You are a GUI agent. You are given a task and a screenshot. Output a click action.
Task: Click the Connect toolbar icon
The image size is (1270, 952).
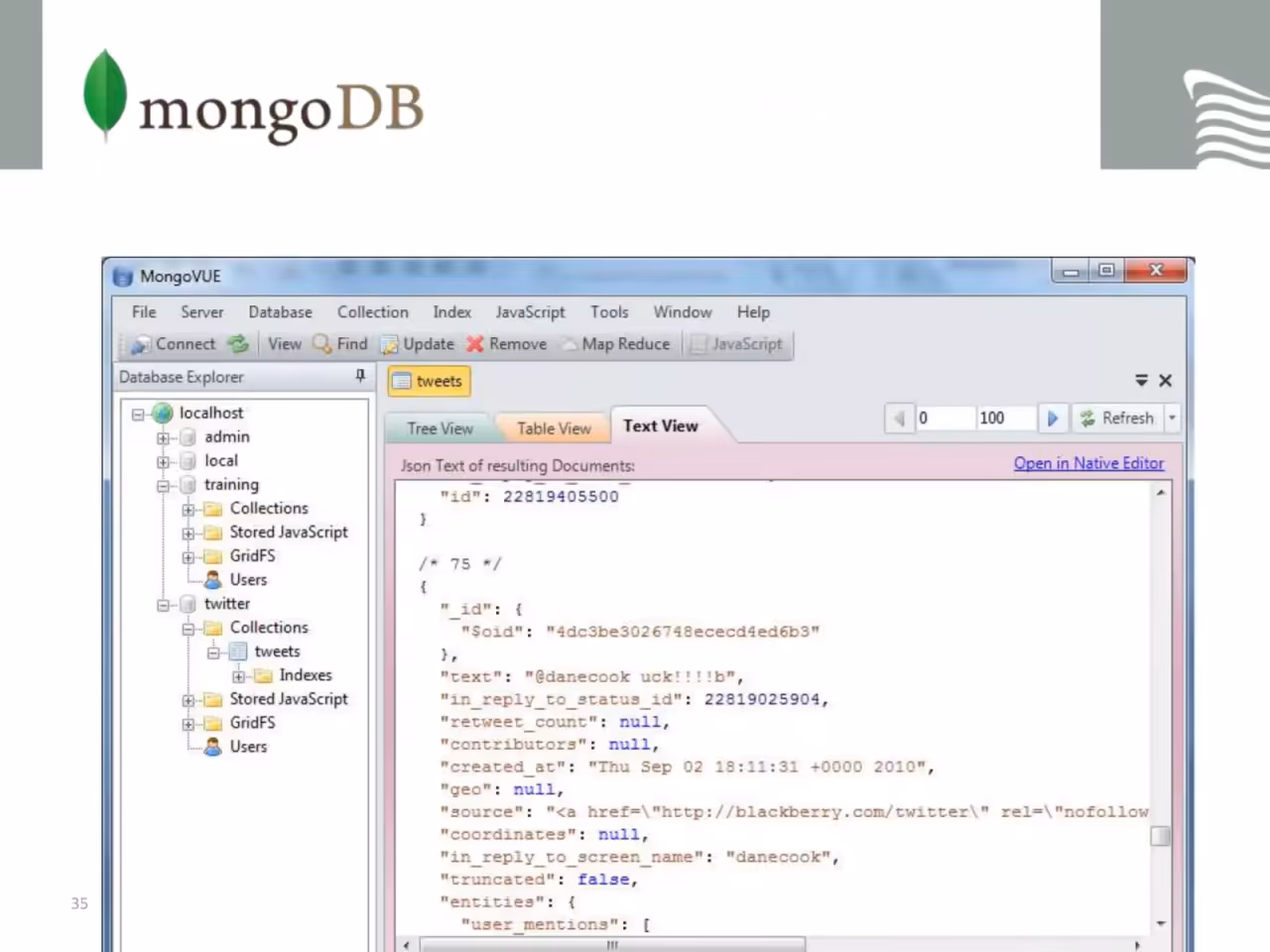coord(141,344)
